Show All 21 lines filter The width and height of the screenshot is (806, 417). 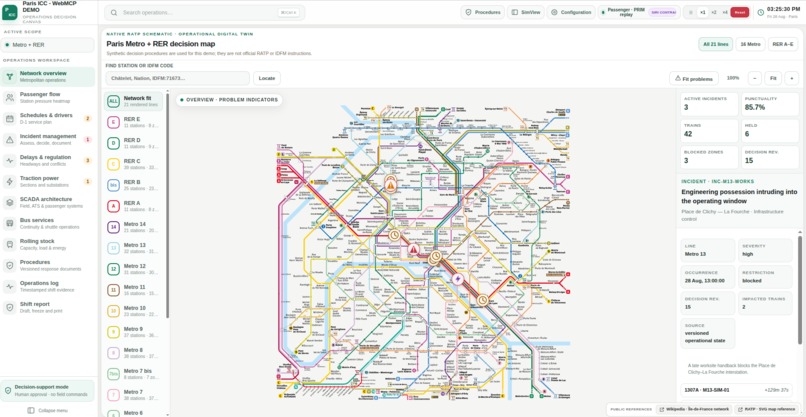point(716,45)
